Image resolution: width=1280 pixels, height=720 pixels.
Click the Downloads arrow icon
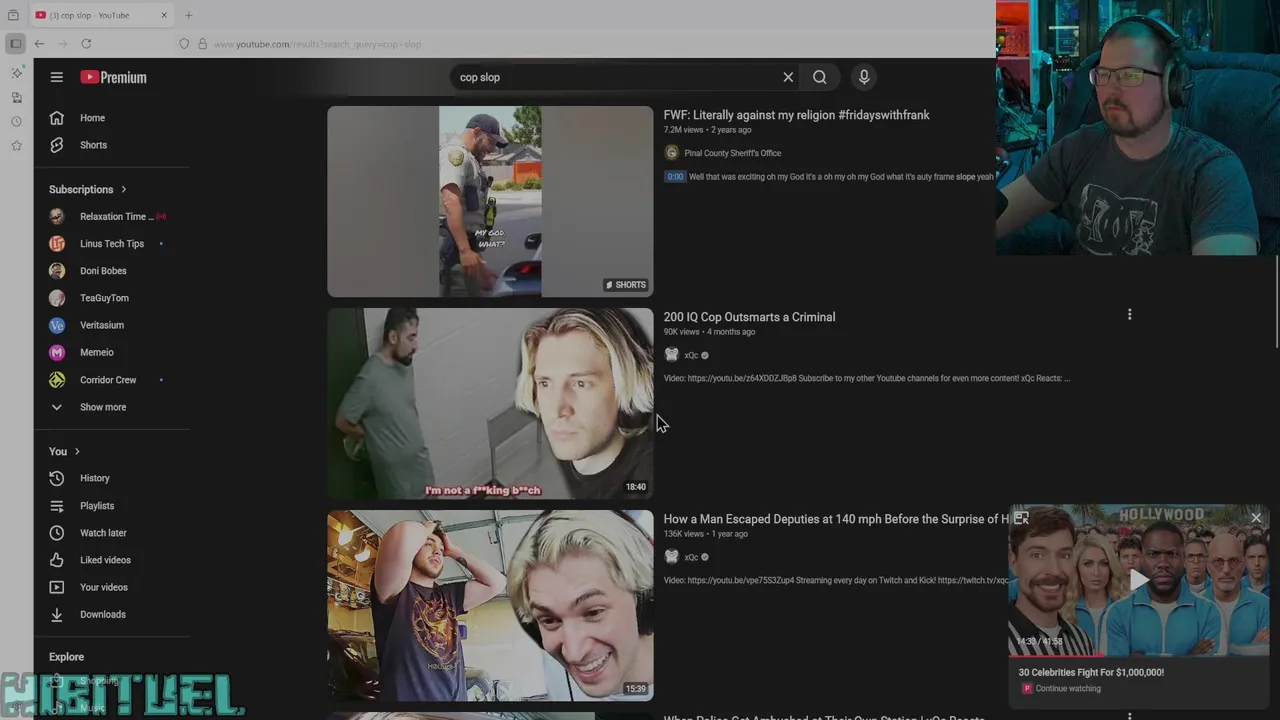click(x=57, y=614)
